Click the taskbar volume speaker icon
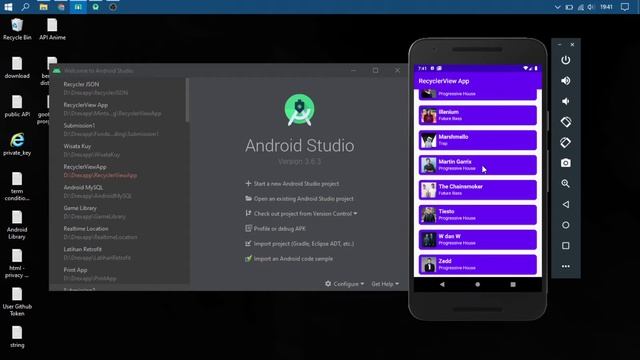This screenshot has height=360, width=640. pos(591,7)
